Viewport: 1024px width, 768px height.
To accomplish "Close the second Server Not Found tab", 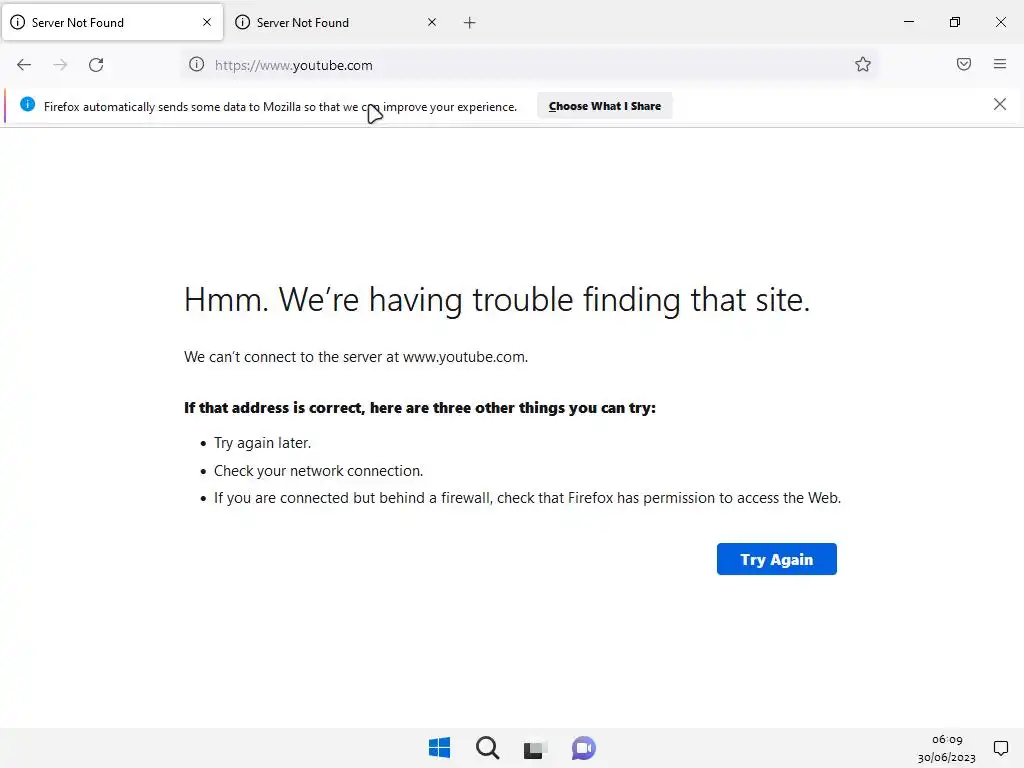I will [432, 22].
